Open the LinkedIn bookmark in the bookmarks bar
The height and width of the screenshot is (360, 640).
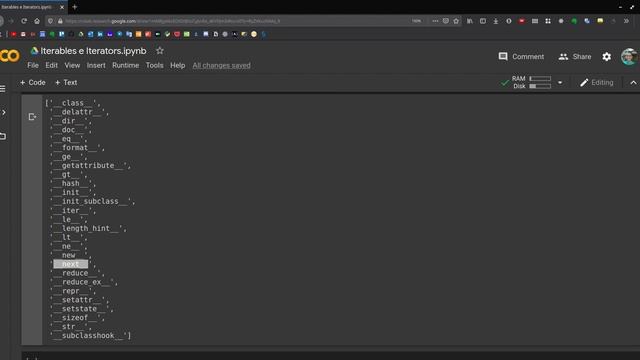coord(100,34)
